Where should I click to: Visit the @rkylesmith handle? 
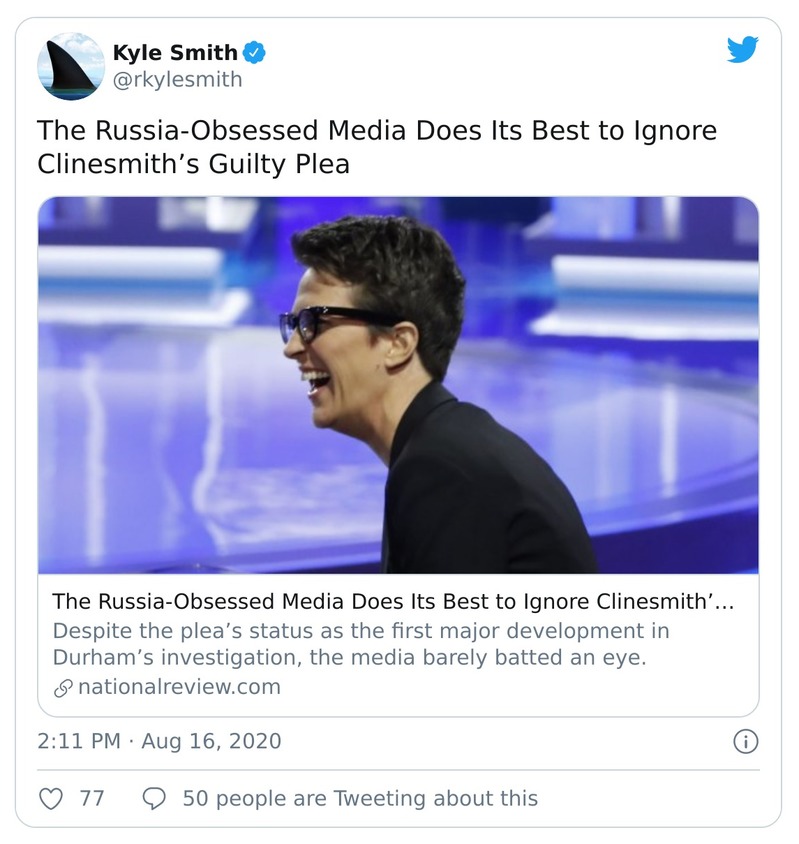pyautogui.click(x=177, y=79)
